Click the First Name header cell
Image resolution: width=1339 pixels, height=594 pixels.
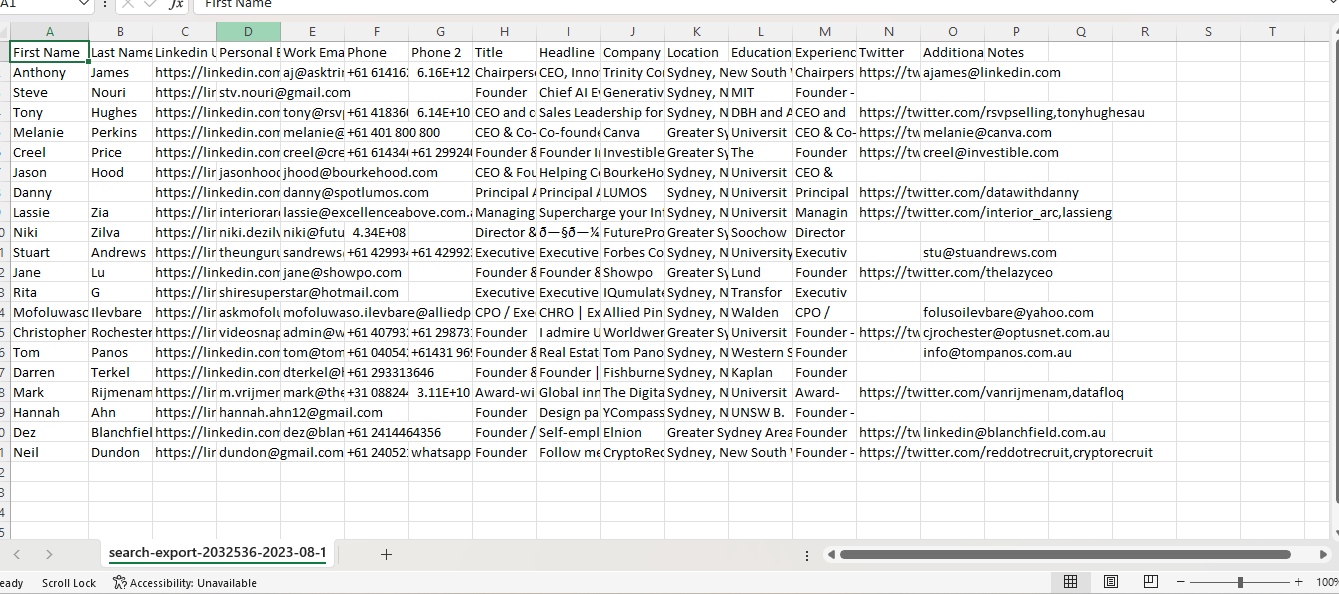(49, 52)
